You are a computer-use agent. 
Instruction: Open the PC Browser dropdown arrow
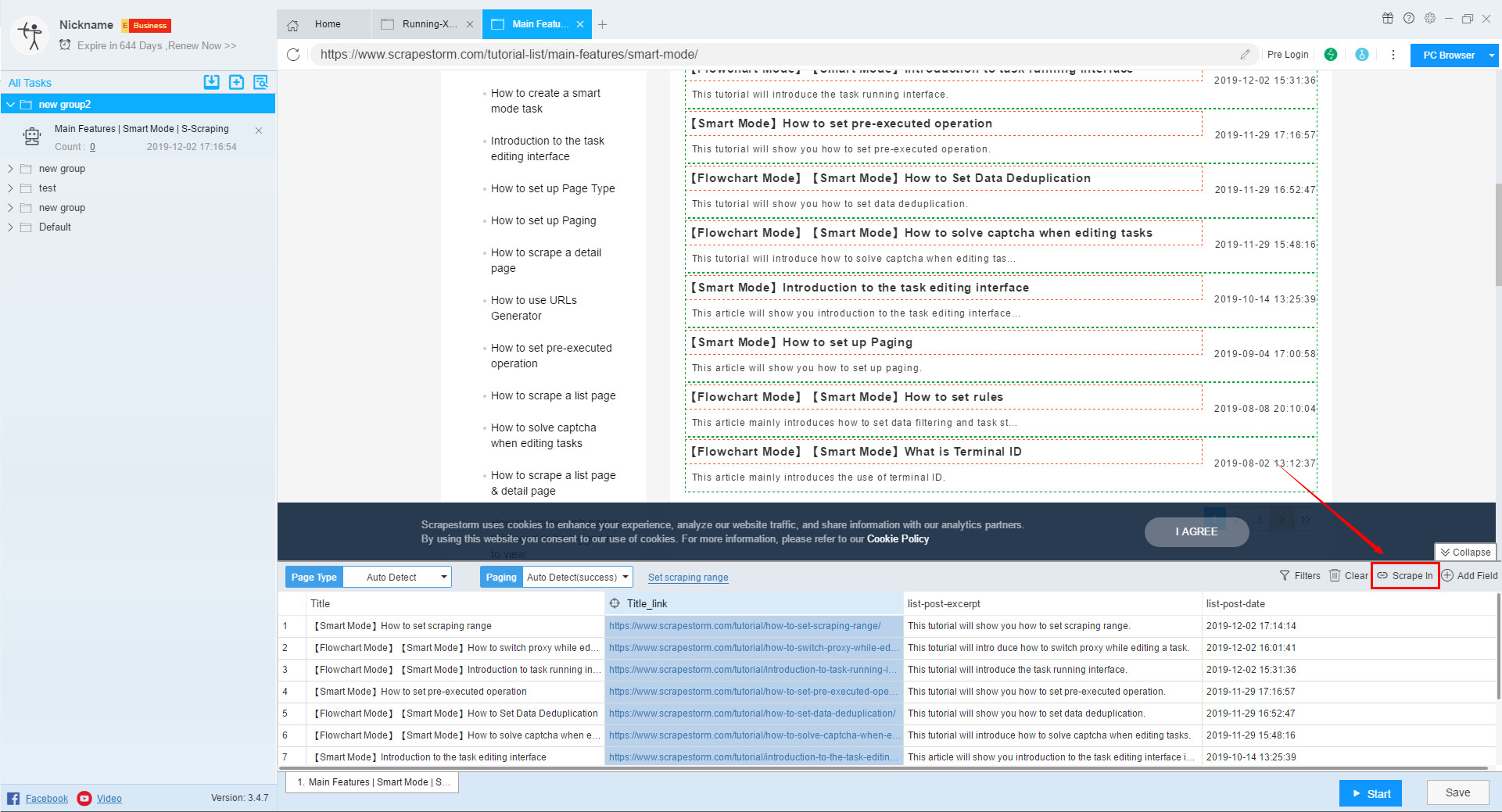click(x=1492, y=55)
